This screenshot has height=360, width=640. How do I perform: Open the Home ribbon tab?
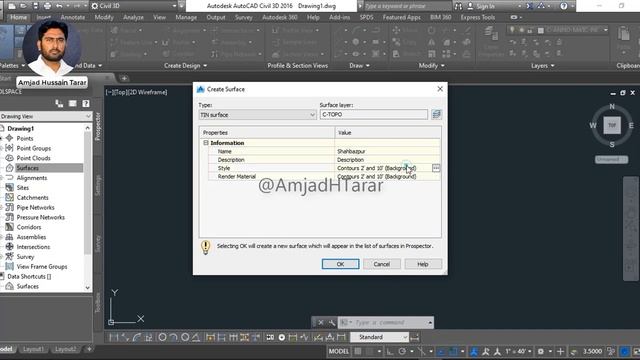(x=18, y=17)
